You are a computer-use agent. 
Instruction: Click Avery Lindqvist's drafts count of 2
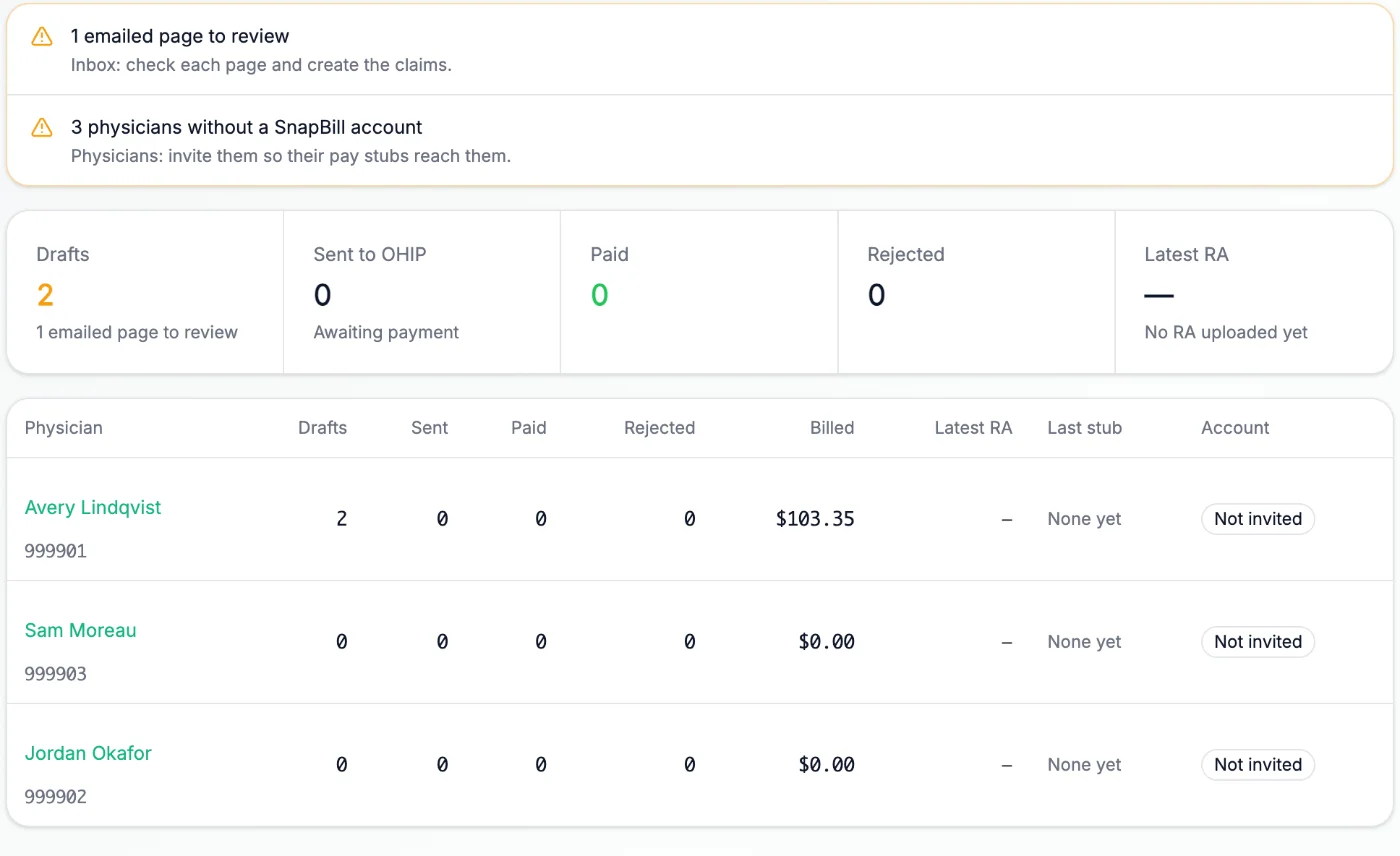tap(341, 519)
